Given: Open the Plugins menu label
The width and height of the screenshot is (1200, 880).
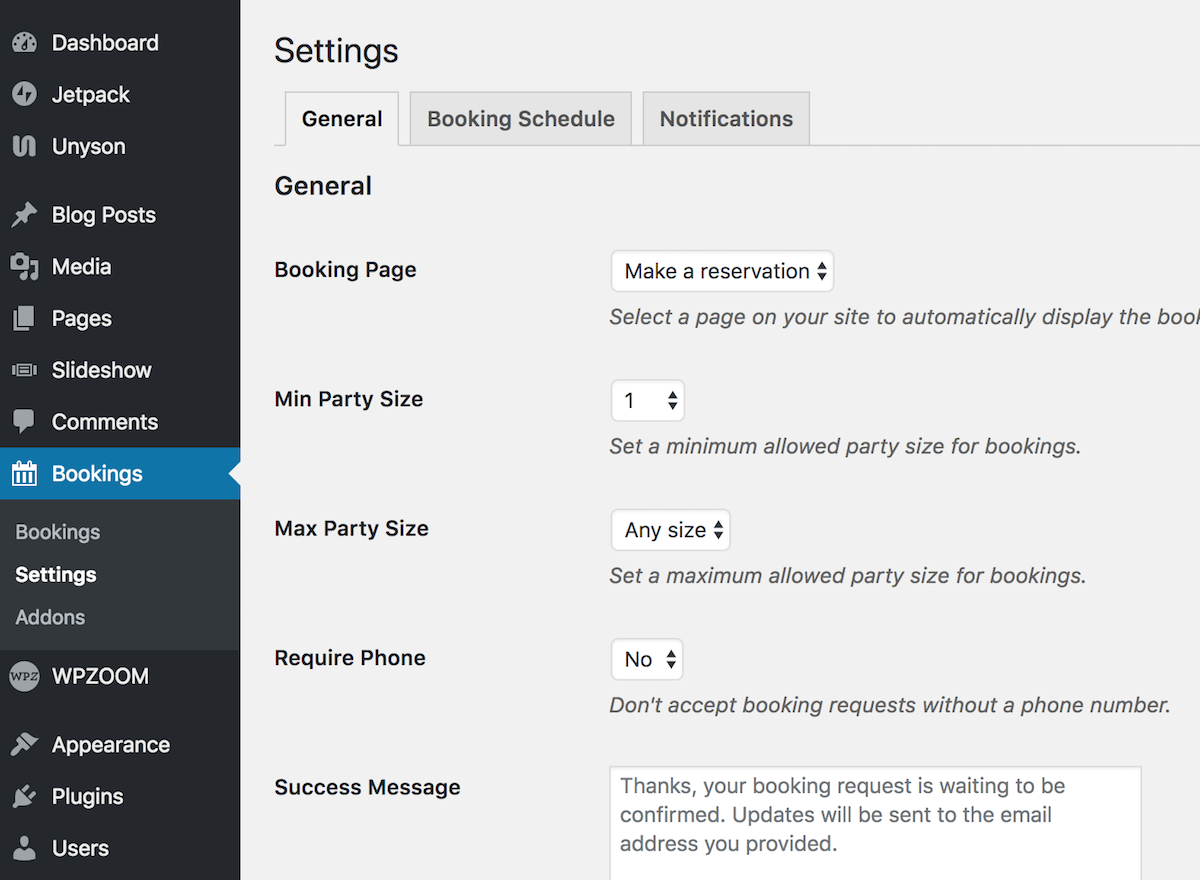Looking at the screenshot, I should tap(88, 797).
